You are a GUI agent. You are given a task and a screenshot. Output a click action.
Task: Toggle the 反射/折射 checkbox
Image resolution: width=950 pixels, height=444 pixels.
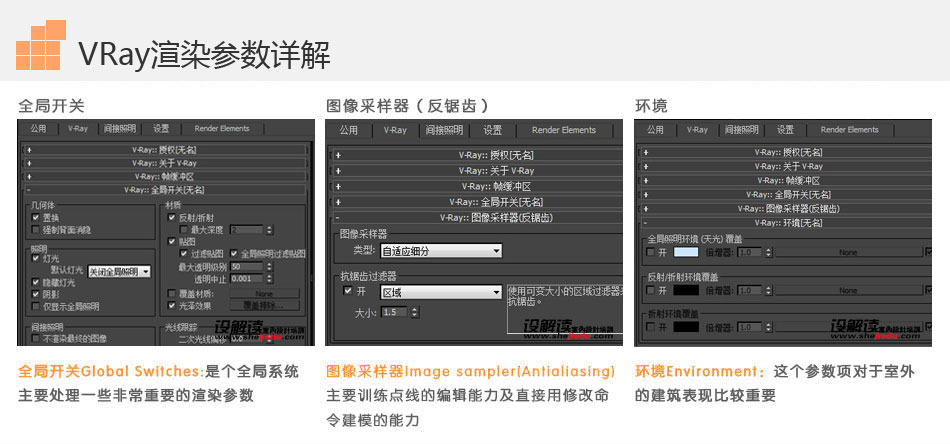point(171,217)
